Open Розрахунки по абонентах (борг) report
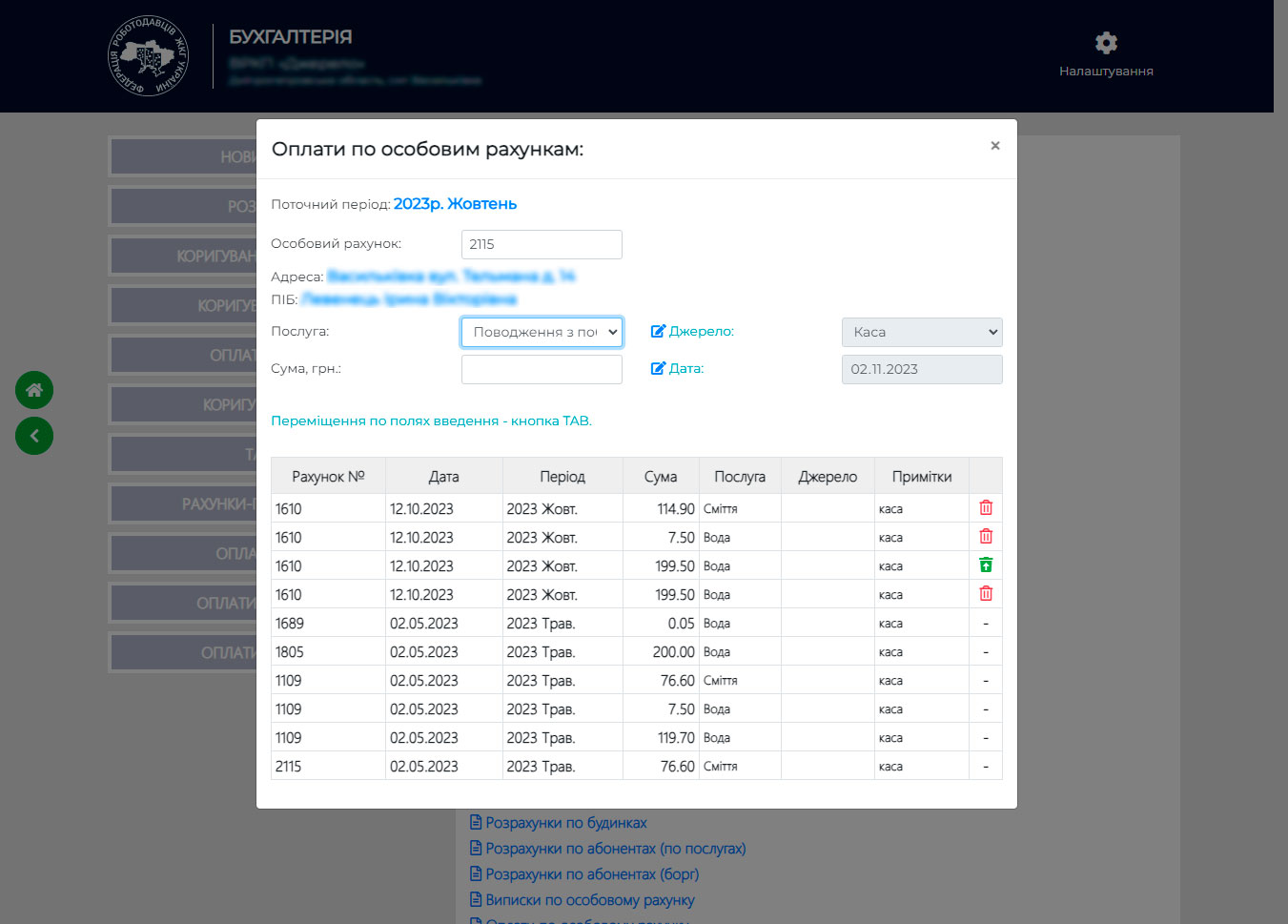 point(591,874)
